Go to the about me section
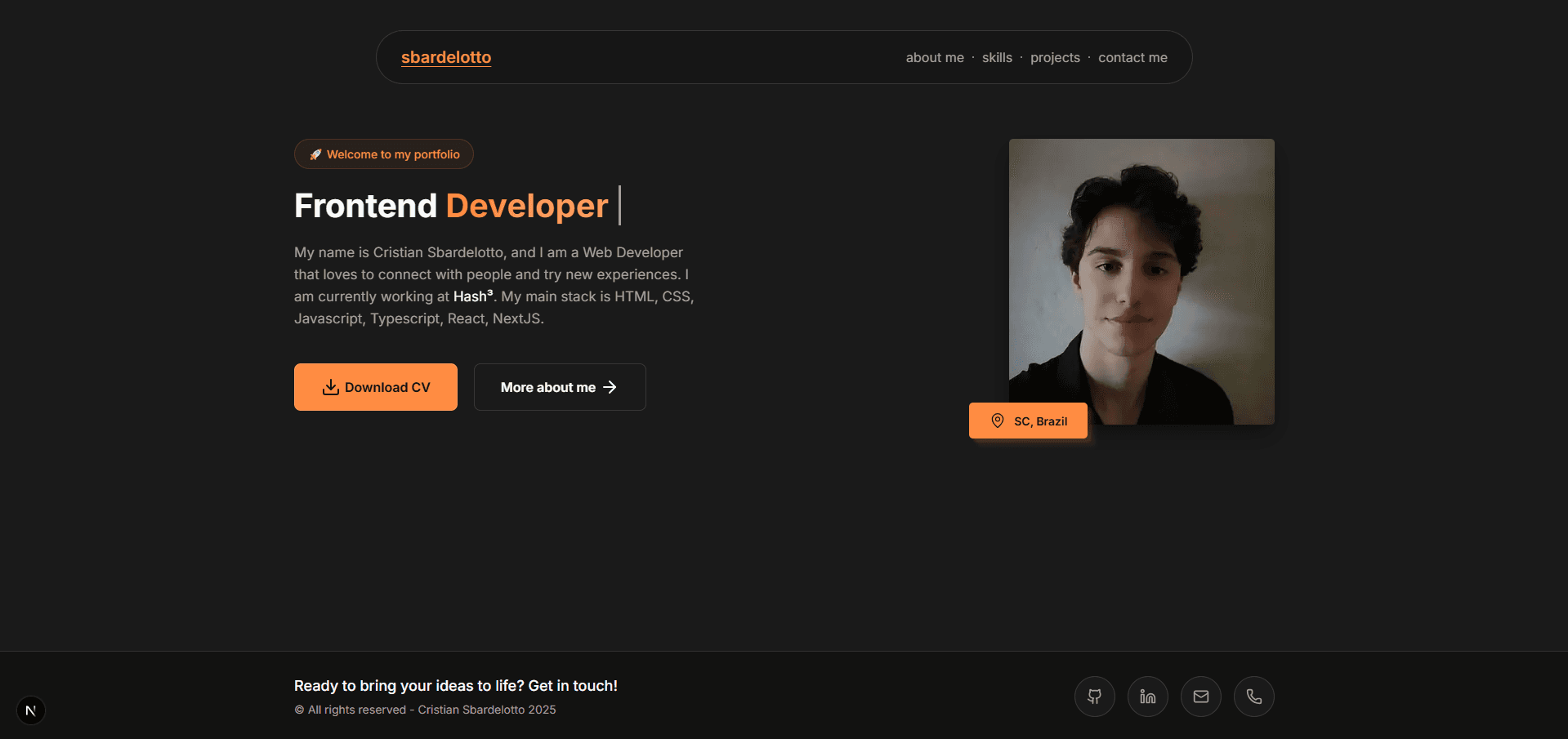 click(934, 58)
